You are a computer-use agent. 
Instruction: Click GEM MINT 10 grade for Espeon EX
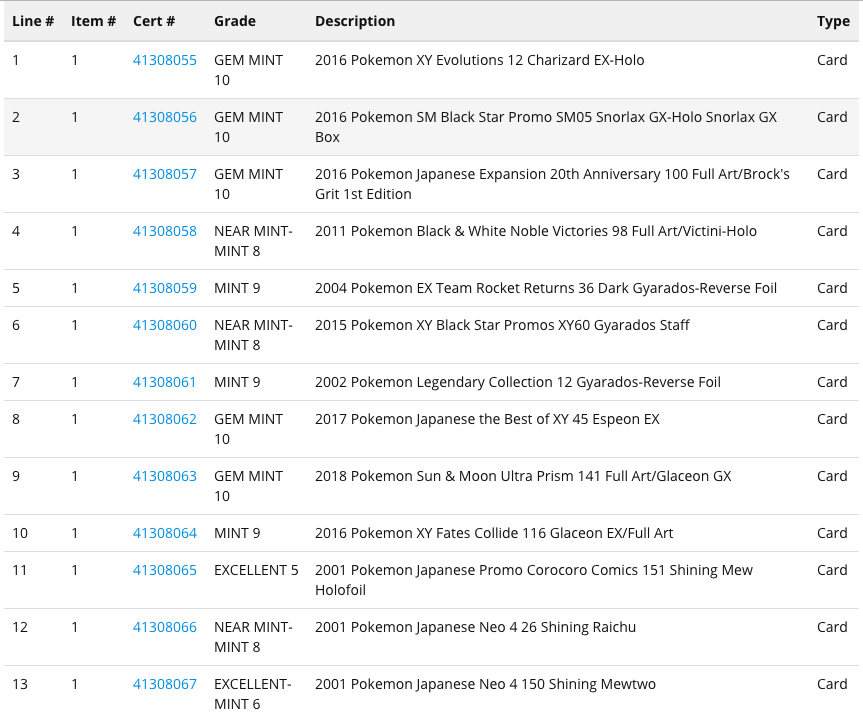pos(249,429)
